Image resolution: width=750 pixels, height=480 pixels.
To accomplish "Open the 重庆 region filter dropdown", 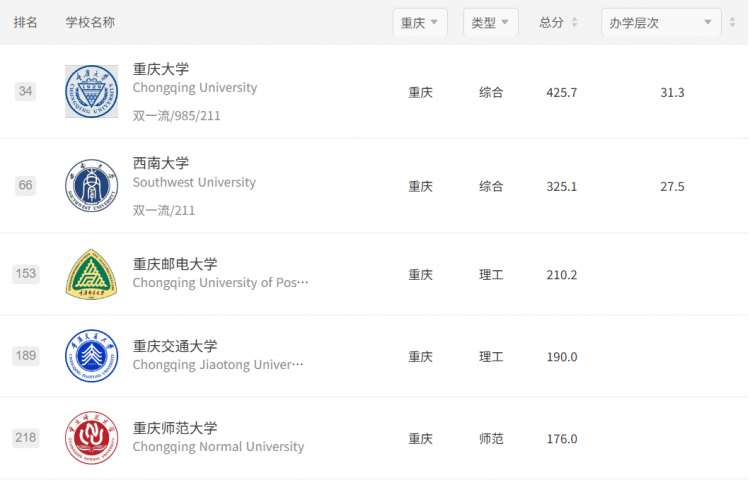I will pyautogui.click(x=420, y=22).
